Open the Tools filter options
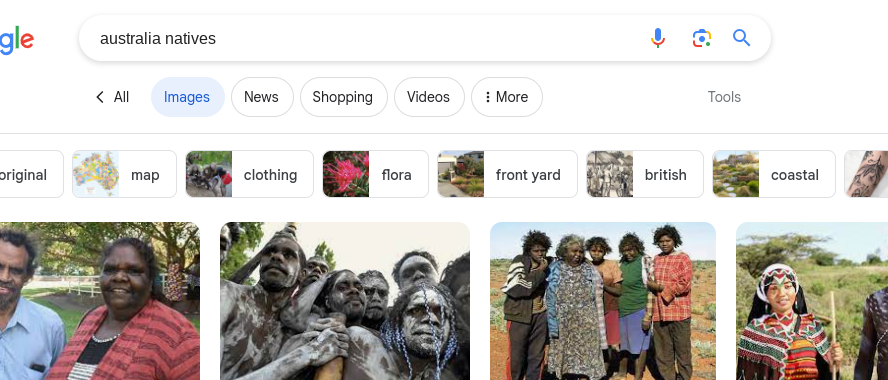This screenshot has height=380, width=888. pyautogui.click(x=724, y=97)
